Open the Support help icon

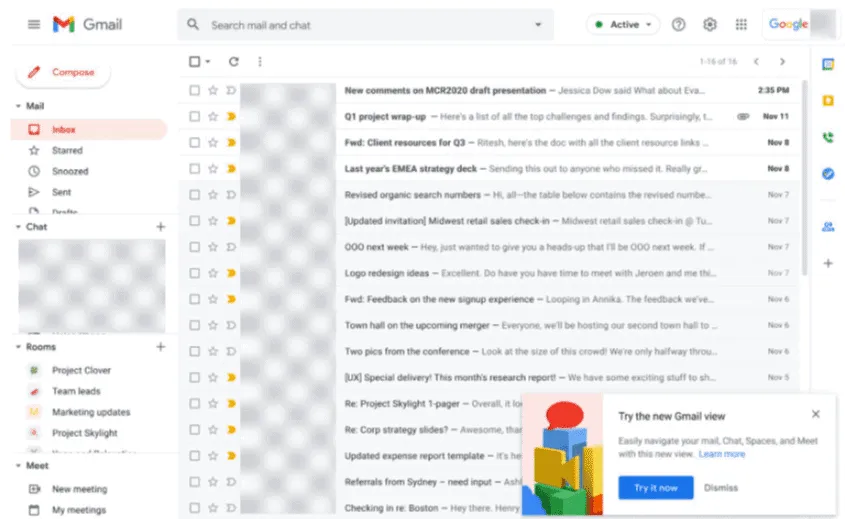pos(678,25)
